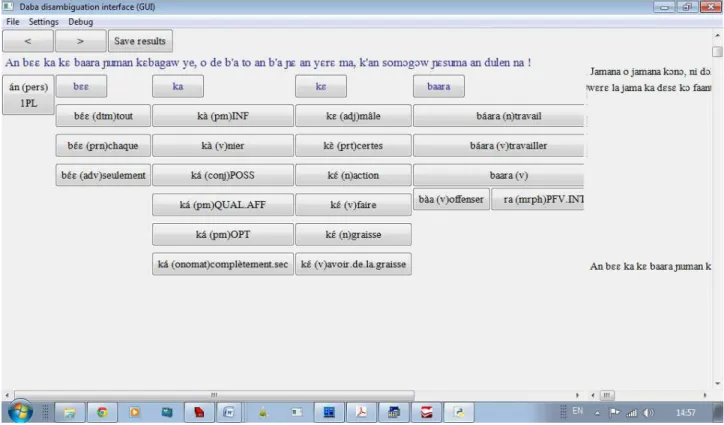This screenshot has width=724, height=425.
Task: Select án (pers) 1PL gloss
Action: [28, 95]
